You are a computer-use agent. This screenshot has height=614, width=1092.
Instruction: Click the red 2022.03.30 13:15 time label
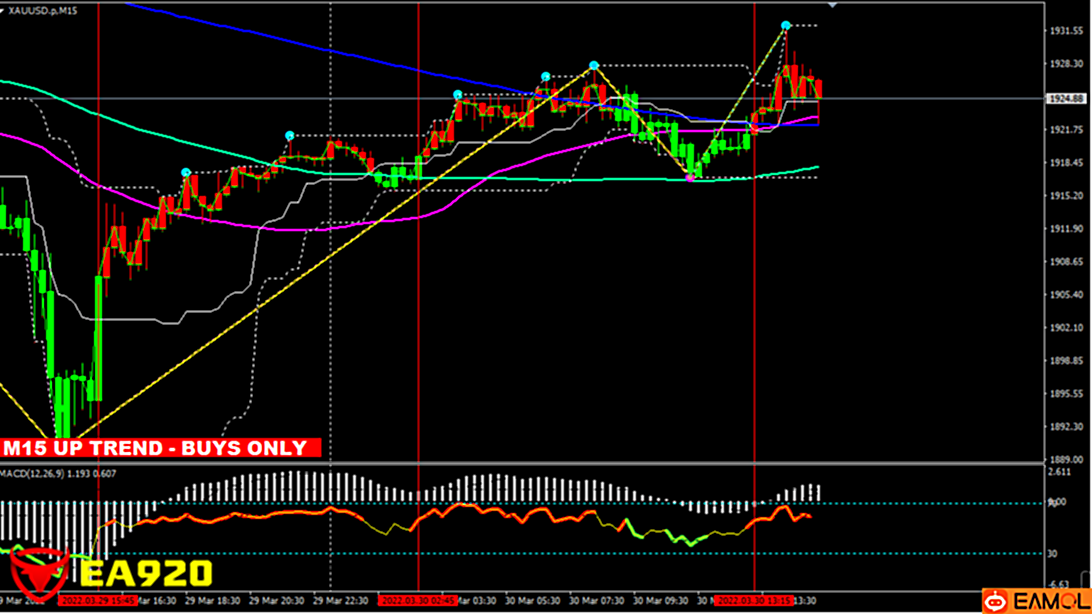[x=754, y=601]
